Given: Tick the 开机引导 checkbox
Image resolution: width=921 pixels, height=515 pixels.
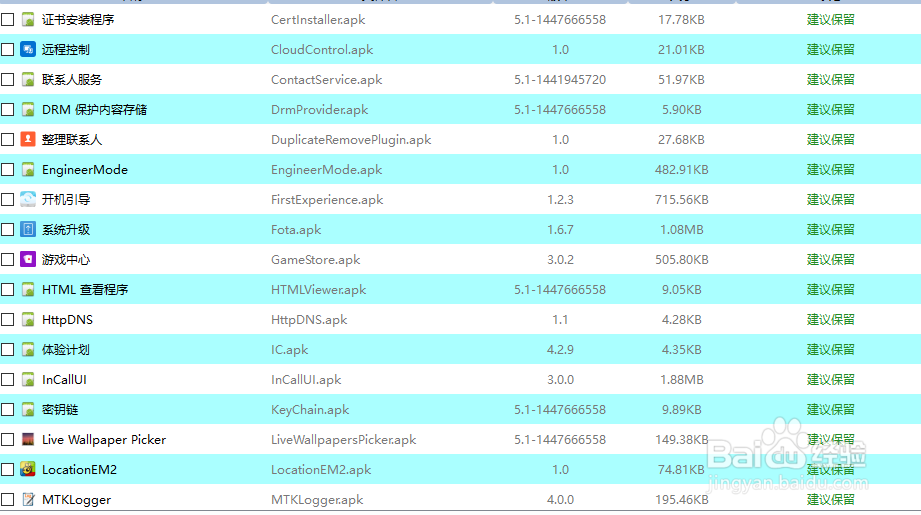Looking at the screenshot, I should coord(8,200).
